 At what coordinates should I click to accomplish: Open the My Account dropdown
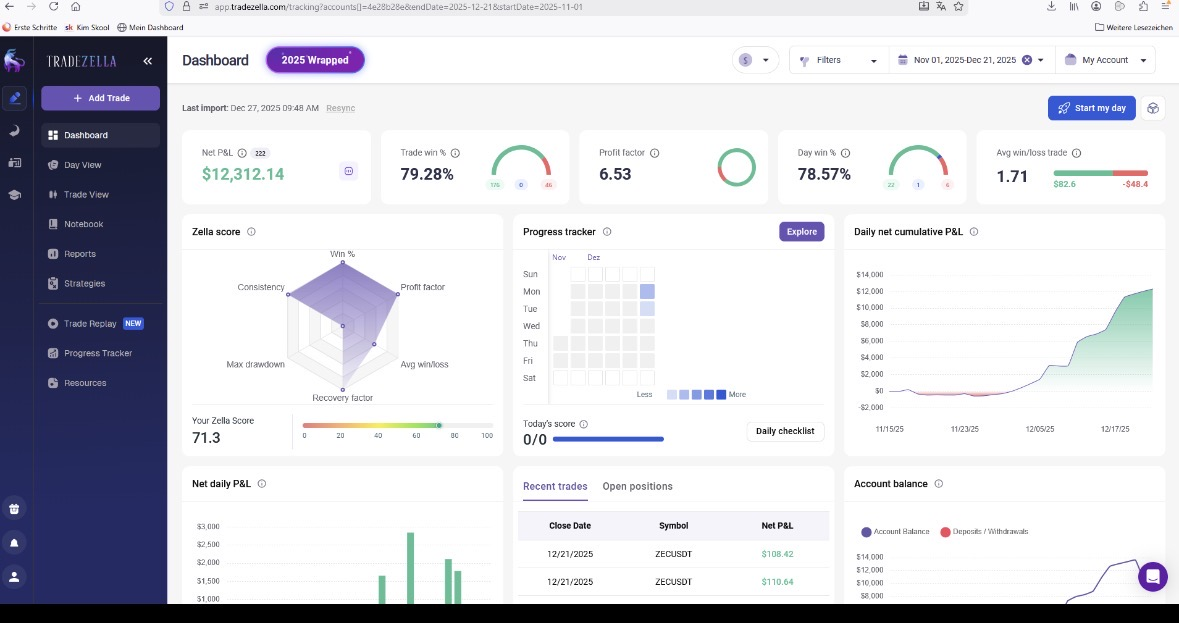1105,60
